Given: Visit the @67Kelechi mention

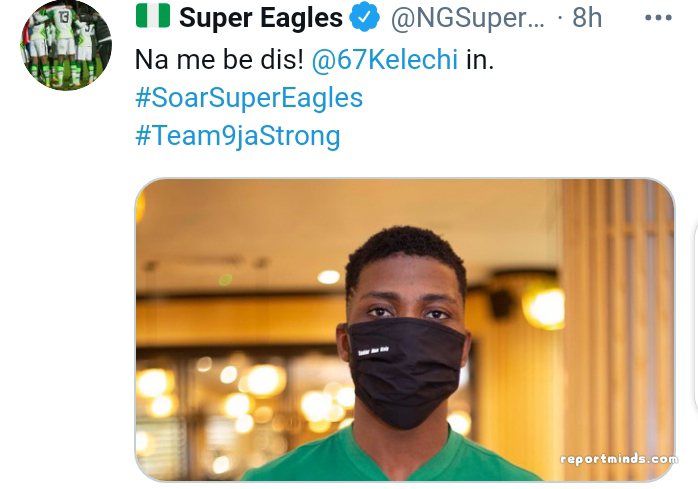Looking at the screenshot, I should point(385,59).
